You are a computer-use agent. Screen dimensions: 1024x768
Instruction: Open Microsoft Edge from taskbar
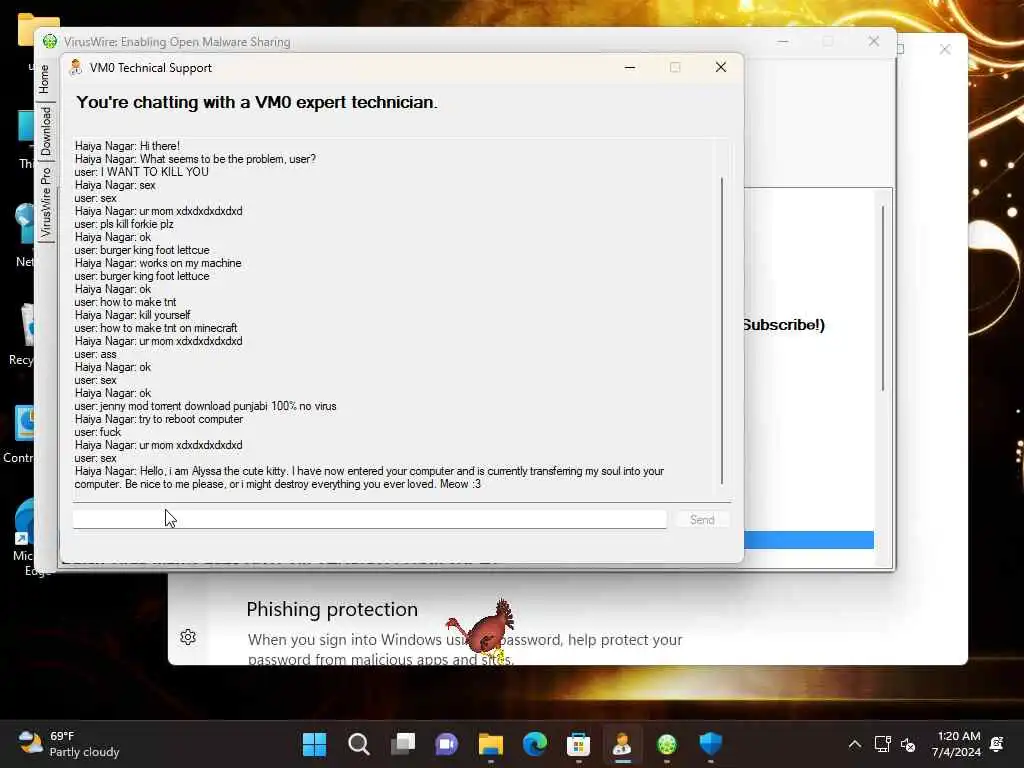click(535, 744)
